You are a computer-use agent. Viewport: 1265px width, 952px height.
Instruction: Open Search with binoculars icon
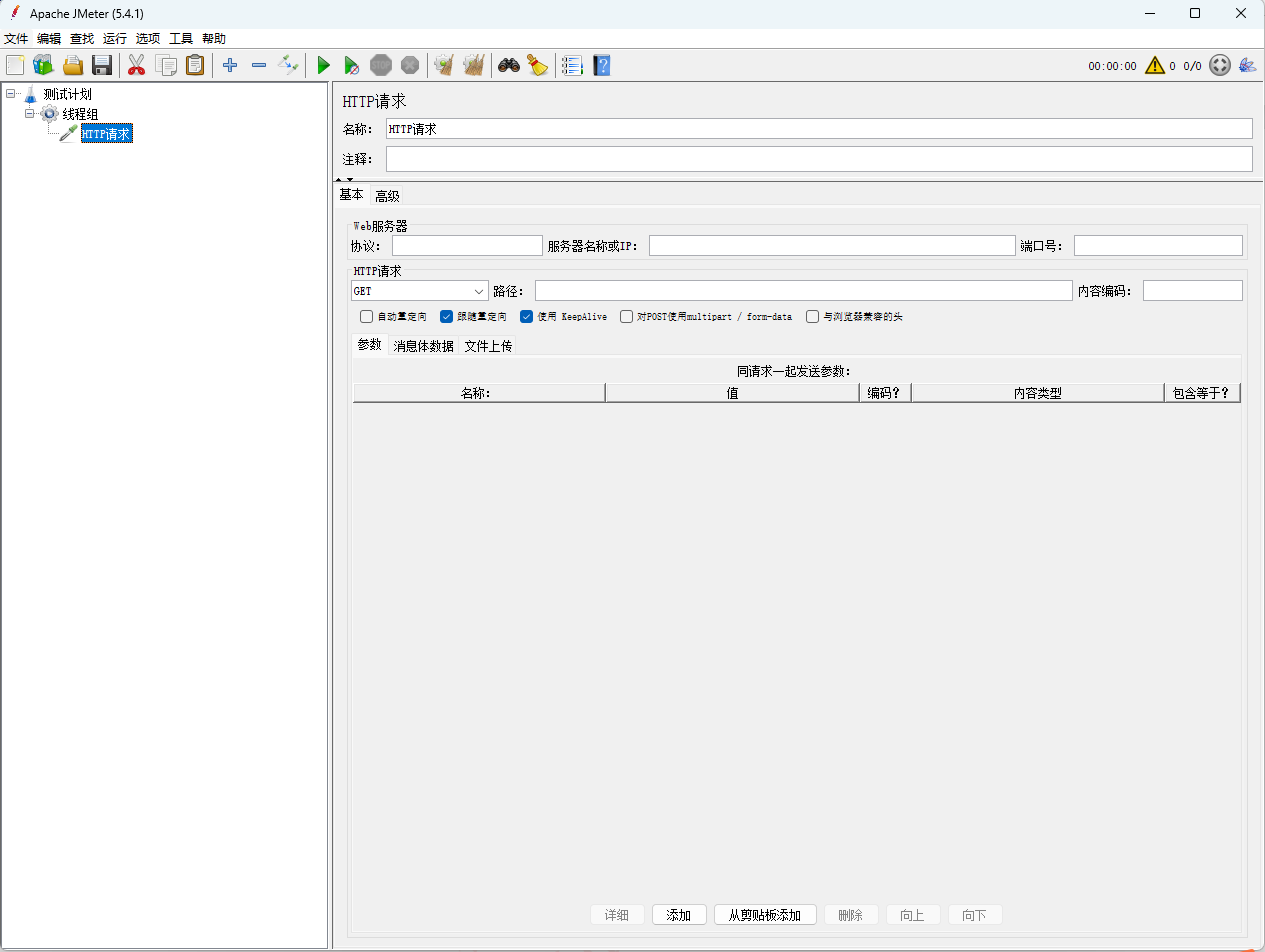(509, 66)
